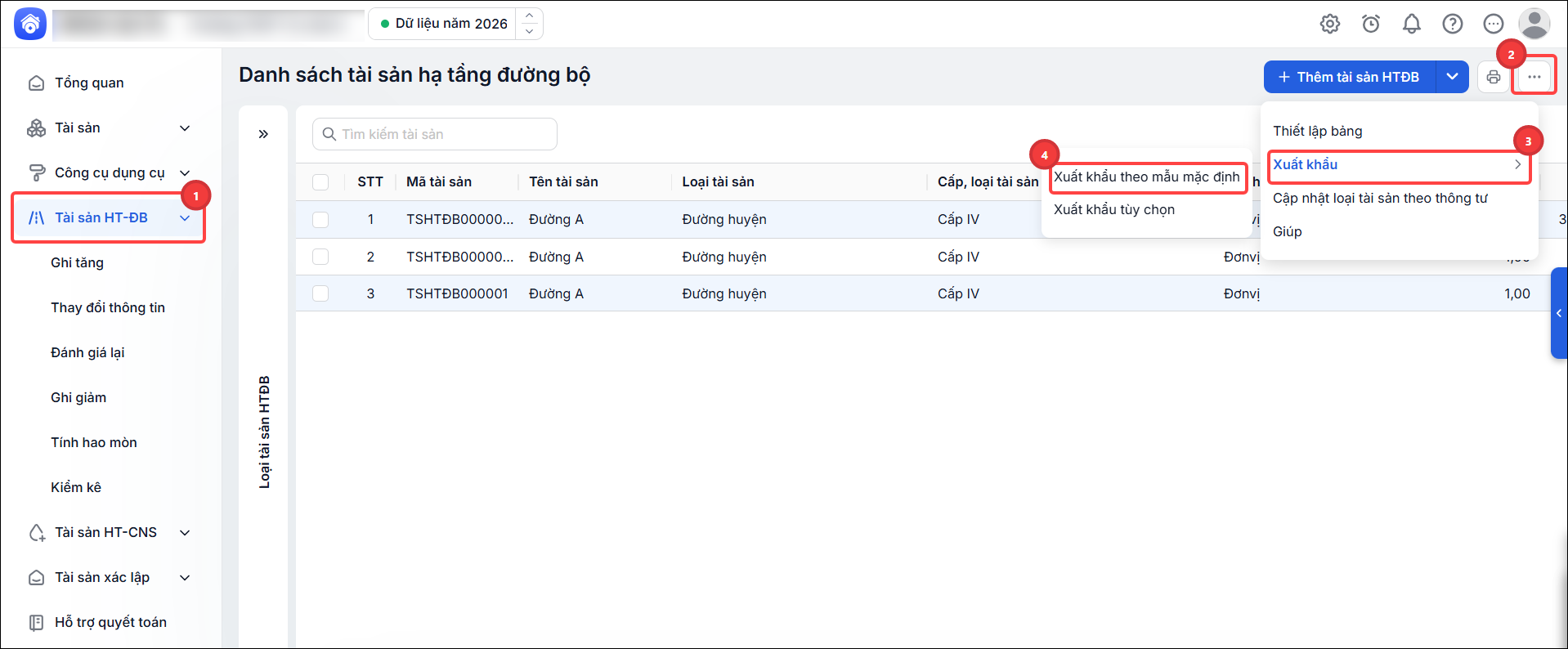
Task: Expand the Tài sản xác lập chevron
Action: [185, 578]
